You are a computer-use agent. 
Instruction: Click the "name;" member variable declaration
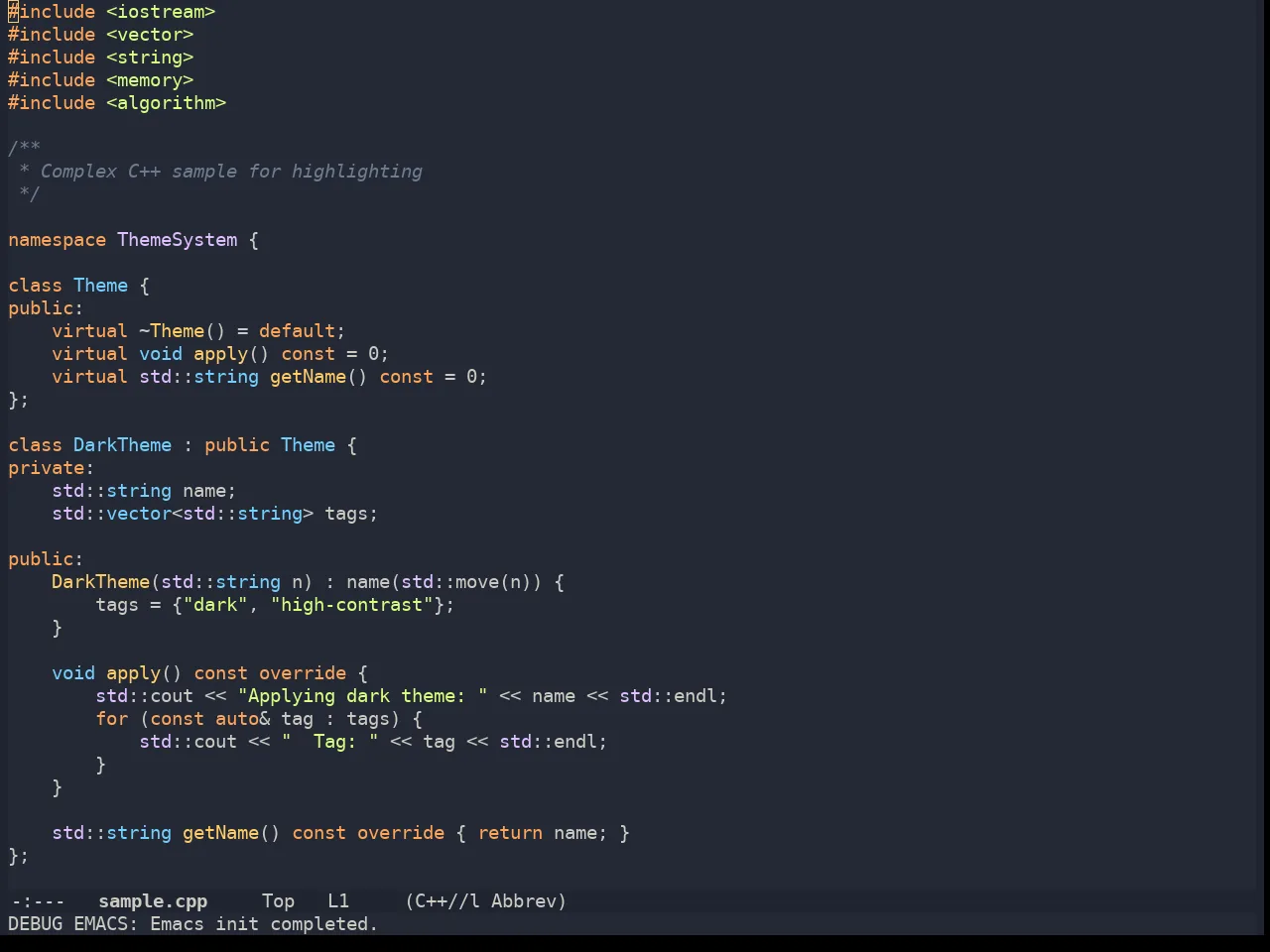pyautogui.click(x=209, y=491)
